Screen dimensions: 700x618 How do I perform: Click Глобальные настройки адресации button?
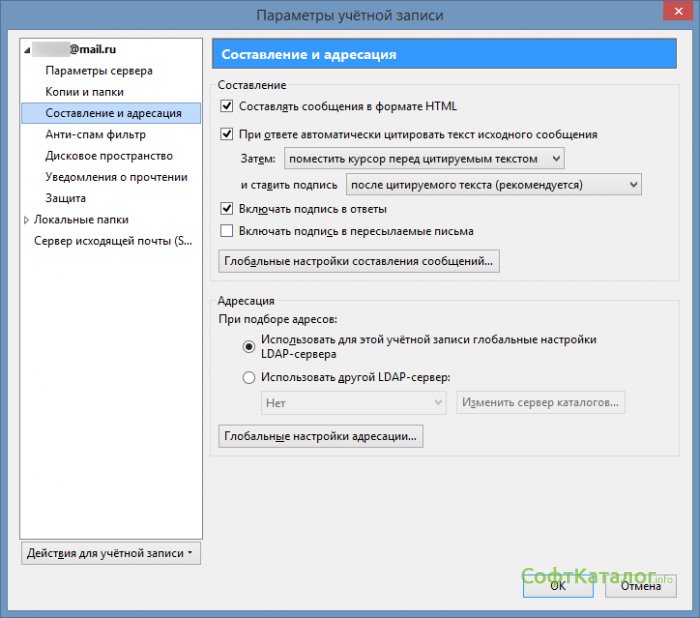pos(320,436)
